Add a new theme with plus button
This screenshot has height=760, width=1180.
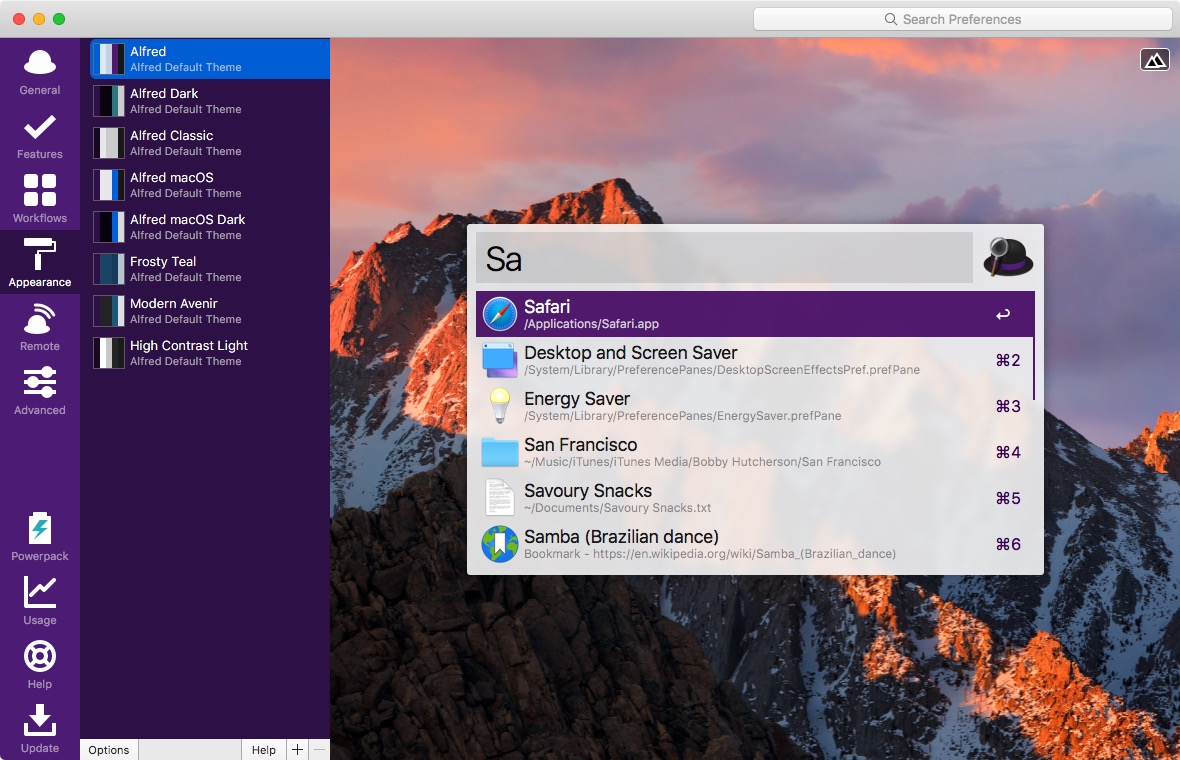tap(297, 750)
